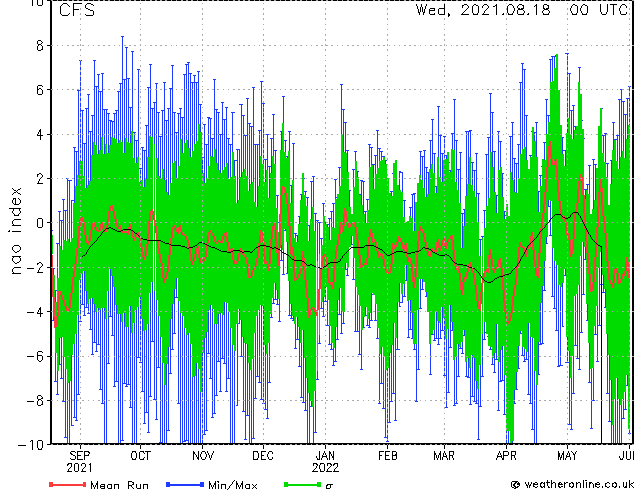Screen dimensions: 634x490
Task: Click the DEC x-axis label
Action: pyautogui.click(x=263, y=456)
